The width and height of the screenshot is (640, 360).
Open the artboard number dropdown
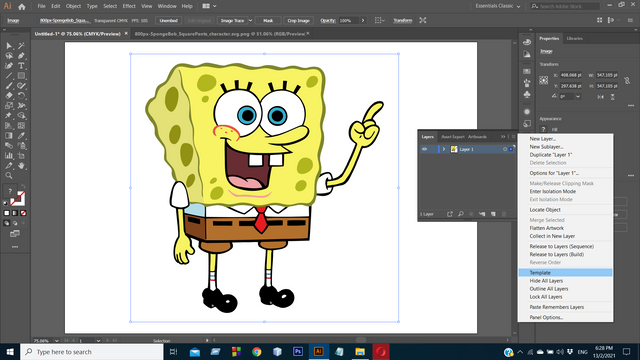point(98,340)
